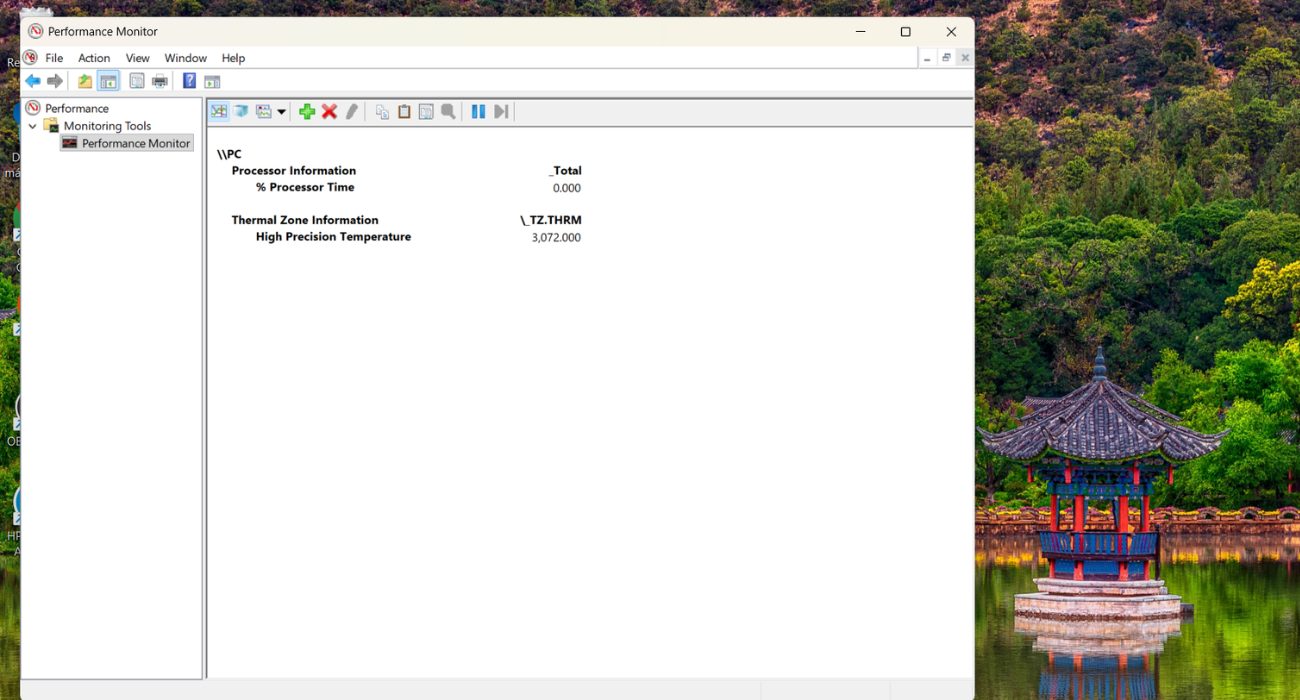Screen dimensions: 1300x700
Task: Click the Performance Monitor title bar icon
Action: point(36,31)
